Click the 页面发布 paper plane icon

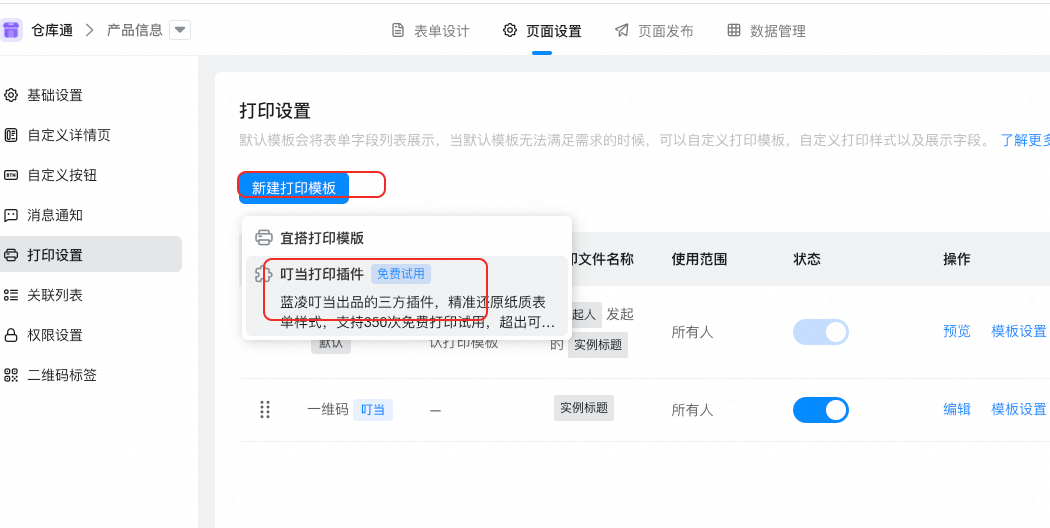622,30
